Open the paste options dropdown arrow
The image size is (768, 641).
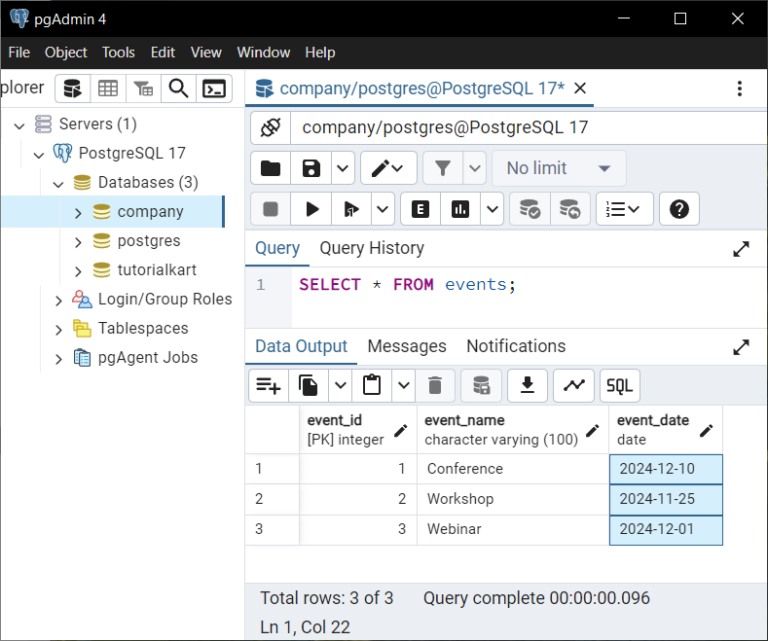pyautogui.click(x=404, y=385)
